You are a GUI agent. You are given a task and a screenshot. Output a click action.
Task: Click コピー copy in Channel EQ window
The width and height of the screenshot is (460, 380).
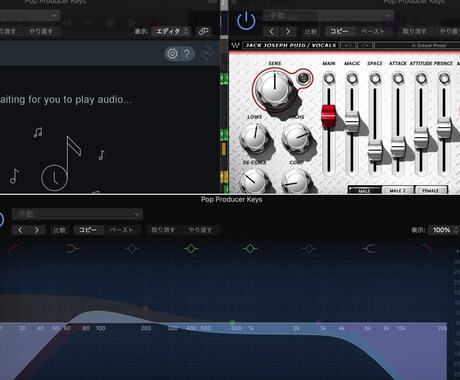coord(88,230)
